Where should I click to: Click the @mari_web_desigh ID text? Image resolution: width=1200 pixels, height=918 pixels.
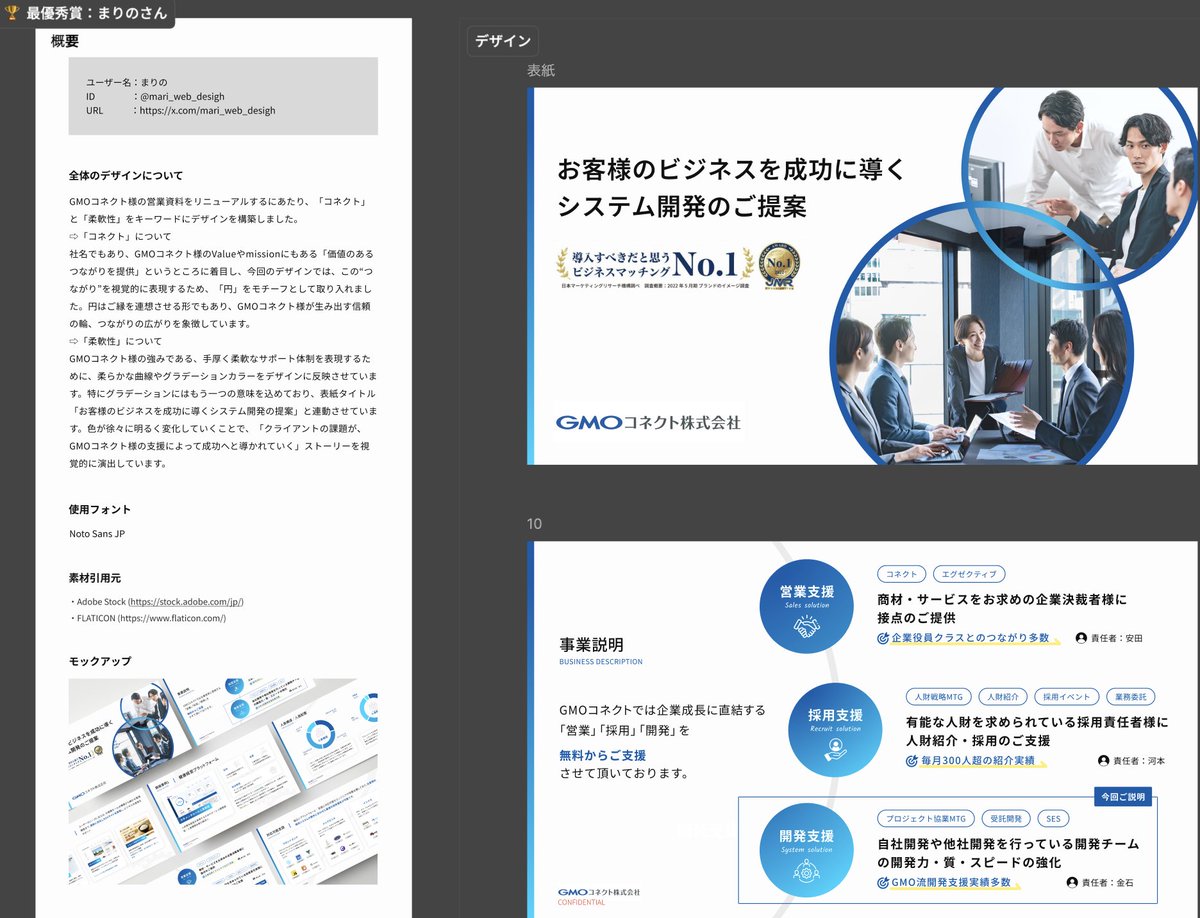[x=182, y=97]
